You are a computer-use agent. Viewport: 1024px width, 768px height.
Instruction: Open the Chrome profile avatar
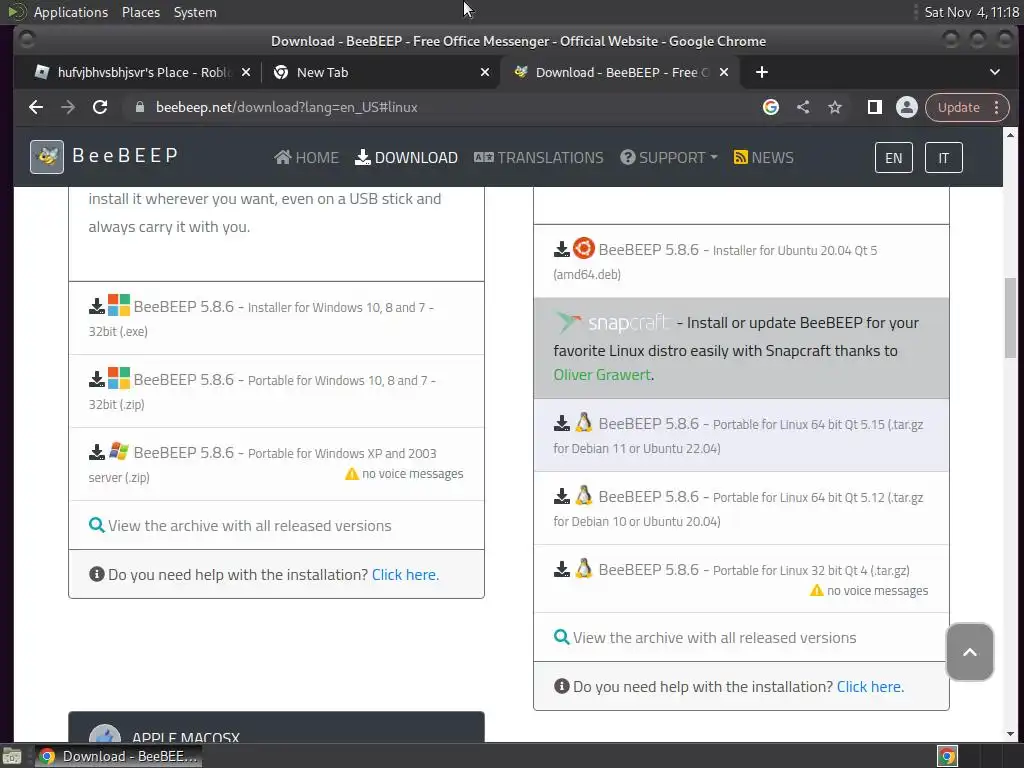(x=906, y=107)
